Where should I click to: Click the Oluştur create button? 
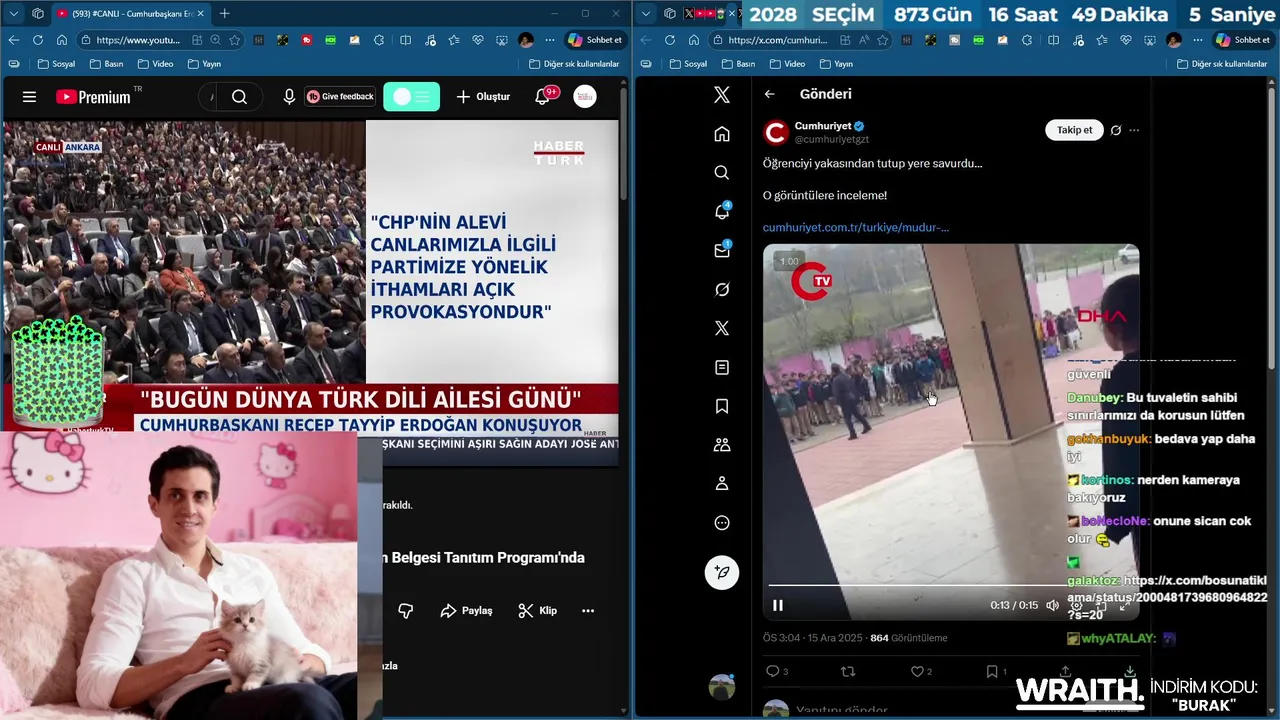click(x=483, y=97)
